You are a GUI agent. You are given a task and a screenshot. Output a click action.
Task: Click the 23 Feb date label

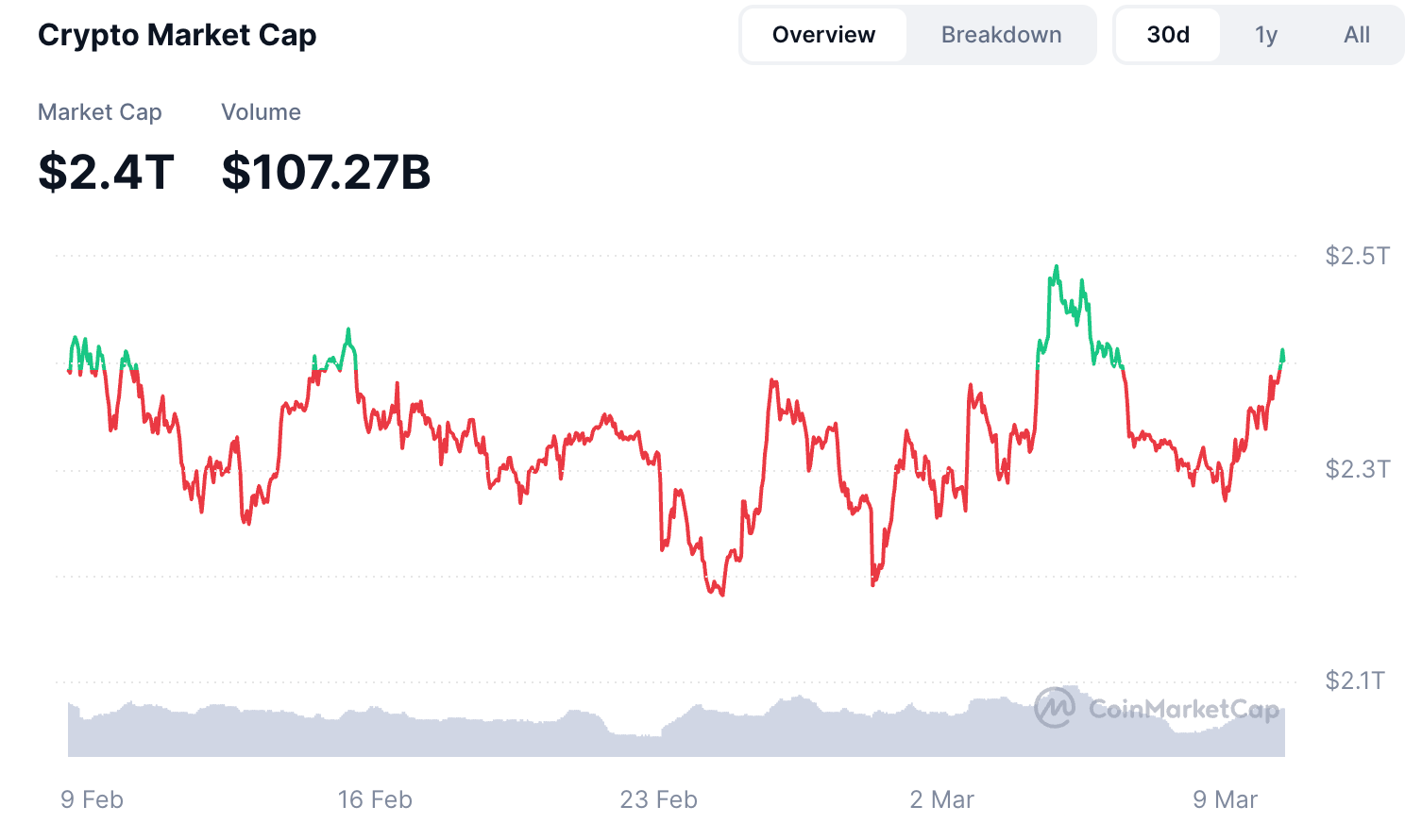pos(657,798)
